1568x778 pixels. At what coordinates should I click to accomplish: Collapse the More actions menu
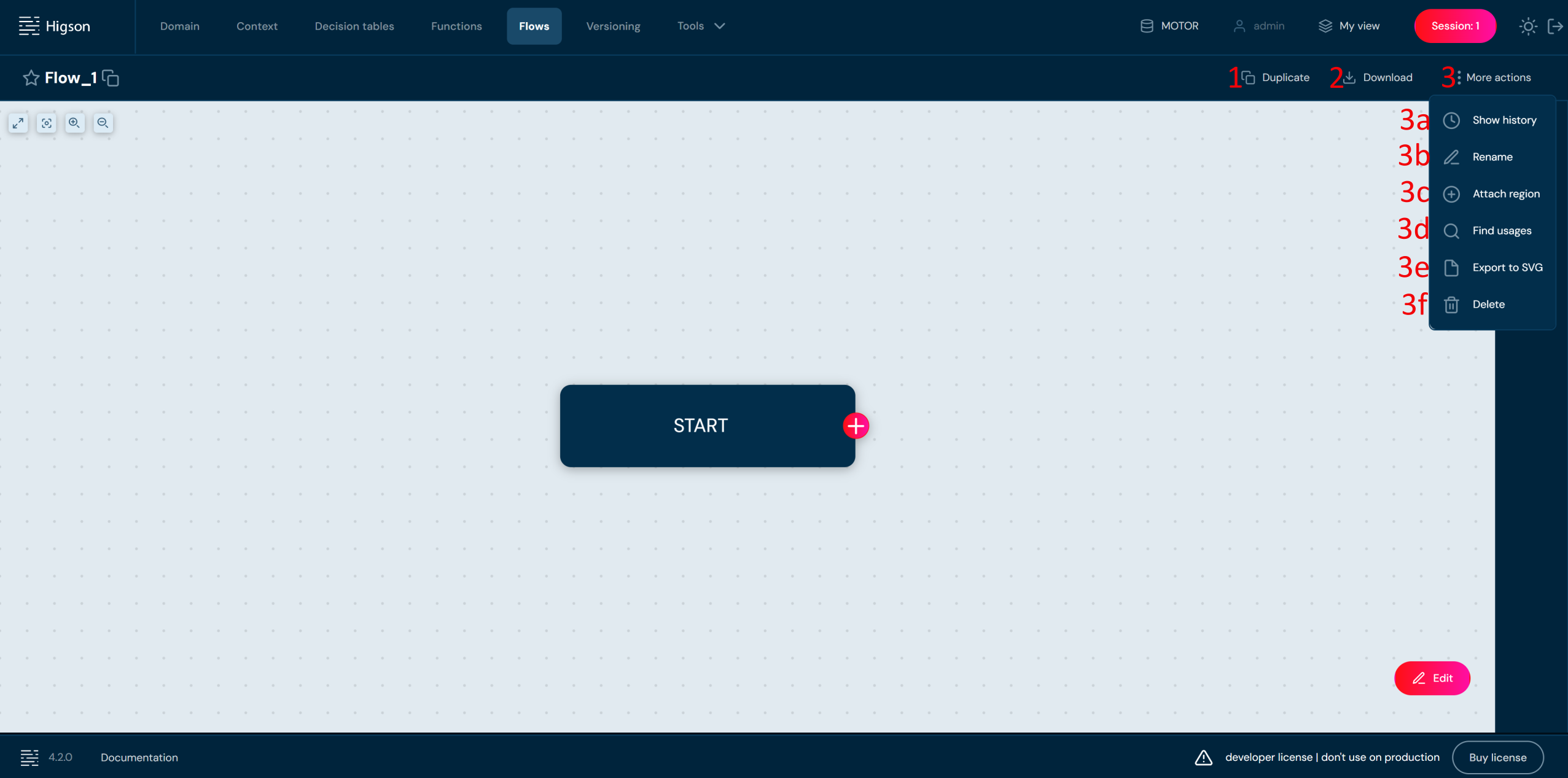(x=1491, y=77)
